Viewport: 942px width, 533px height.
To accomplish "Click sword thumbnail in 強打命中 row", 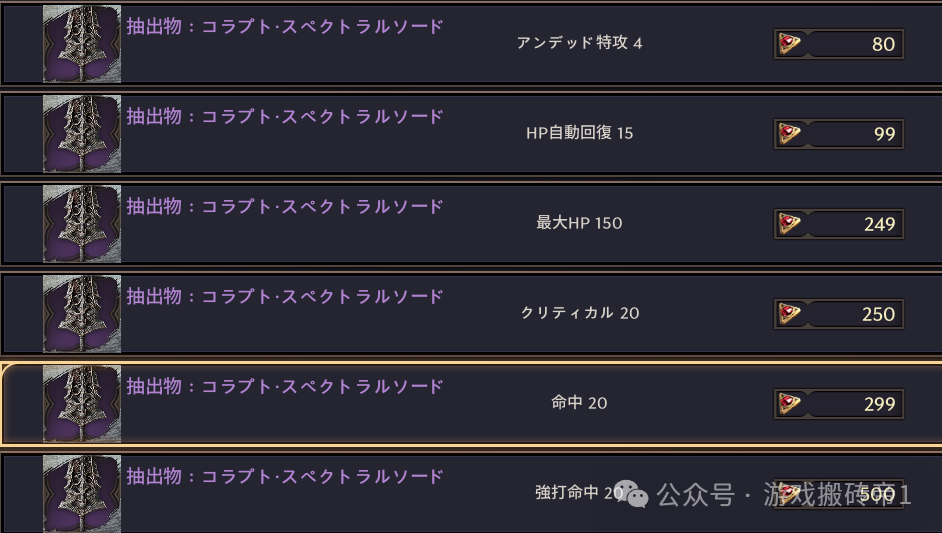I will click(x=82, y=493).
